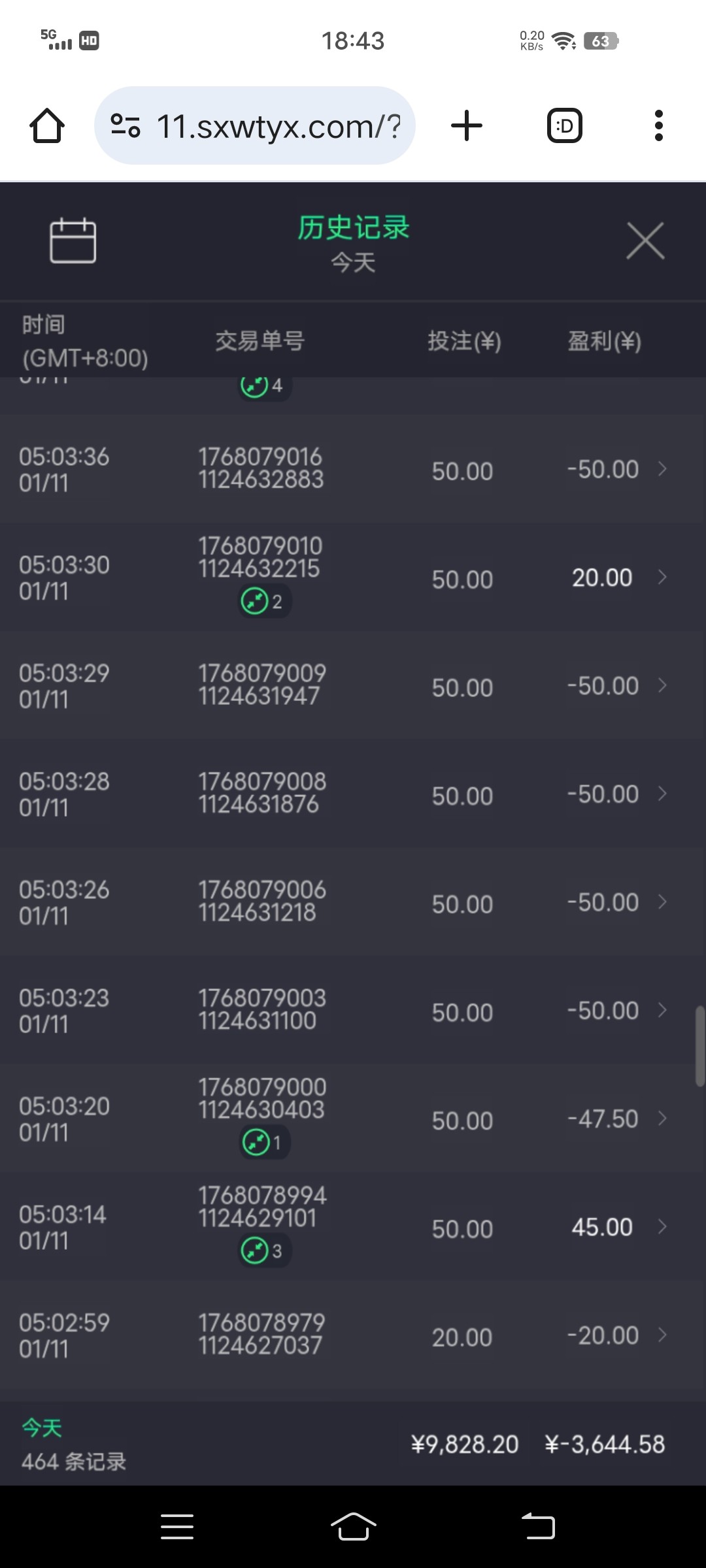Close the history records panel
Viewport: 706px width, 1568px height.
coord(645,241)
